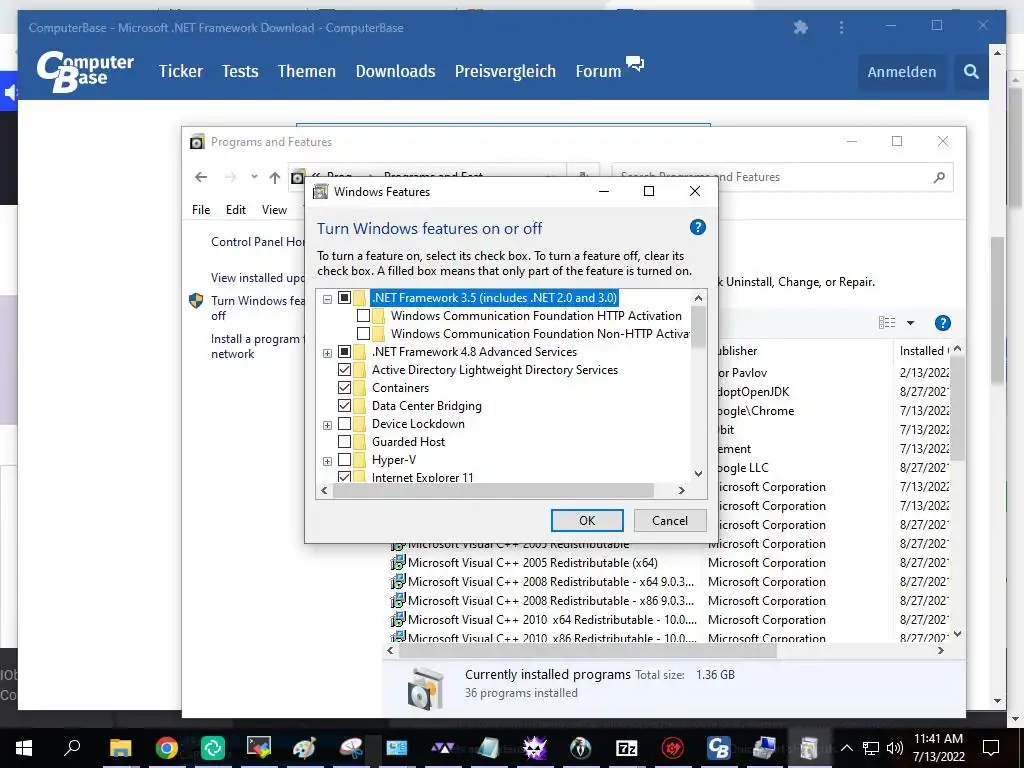
Task: Open browser extensions puzzle icon
Action: [x=801, y=27]
